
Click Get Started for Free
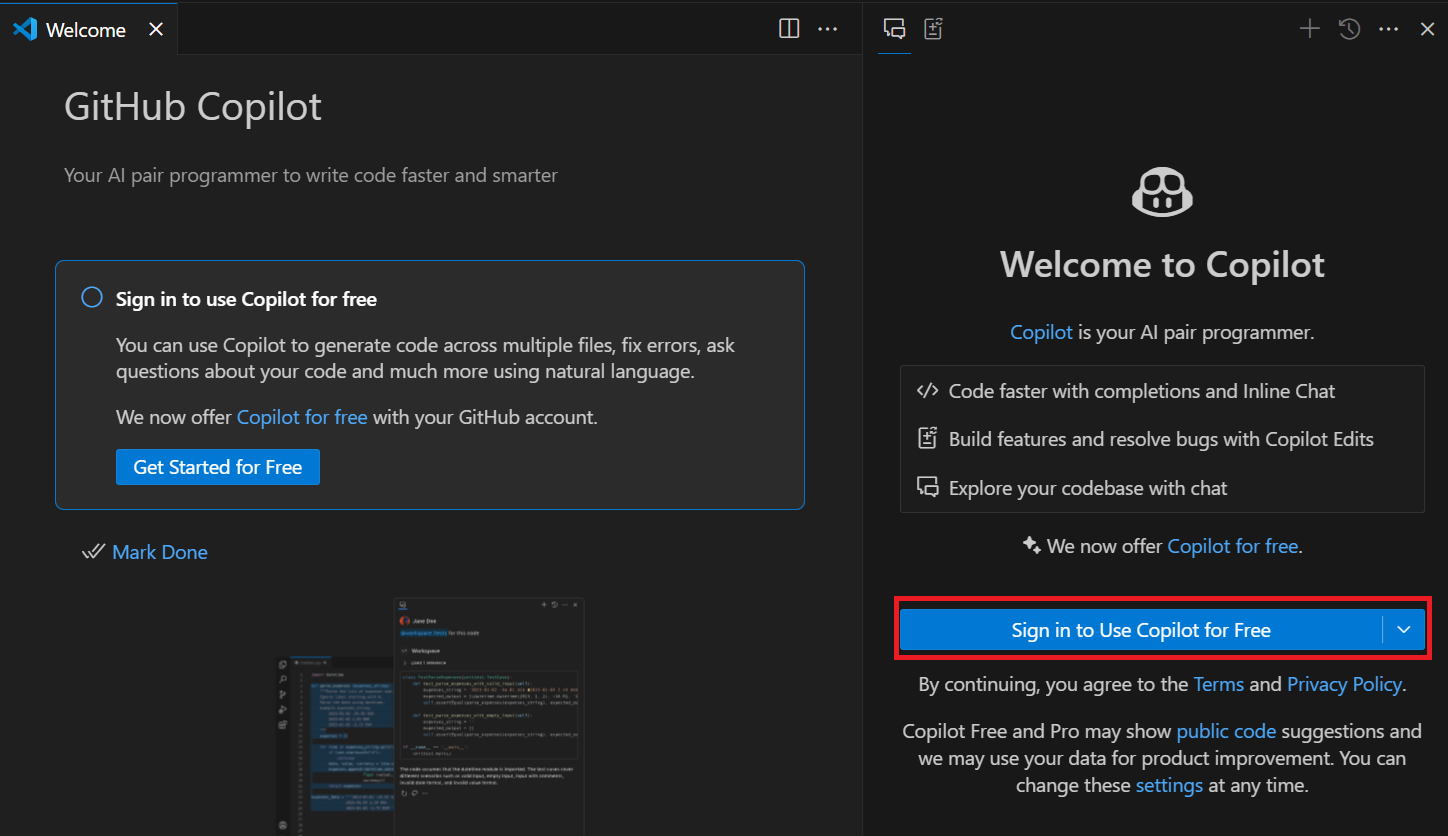217,466
